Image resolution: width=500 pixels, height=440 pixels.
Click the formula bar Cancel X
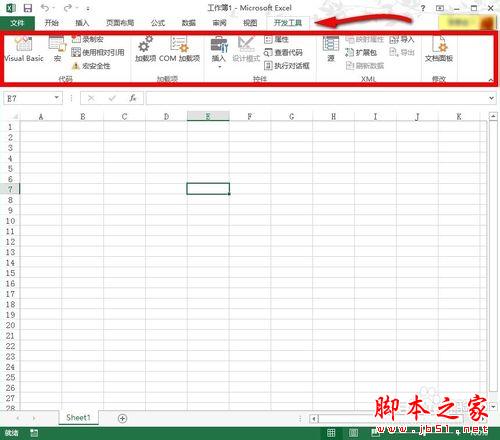[91, 98]
